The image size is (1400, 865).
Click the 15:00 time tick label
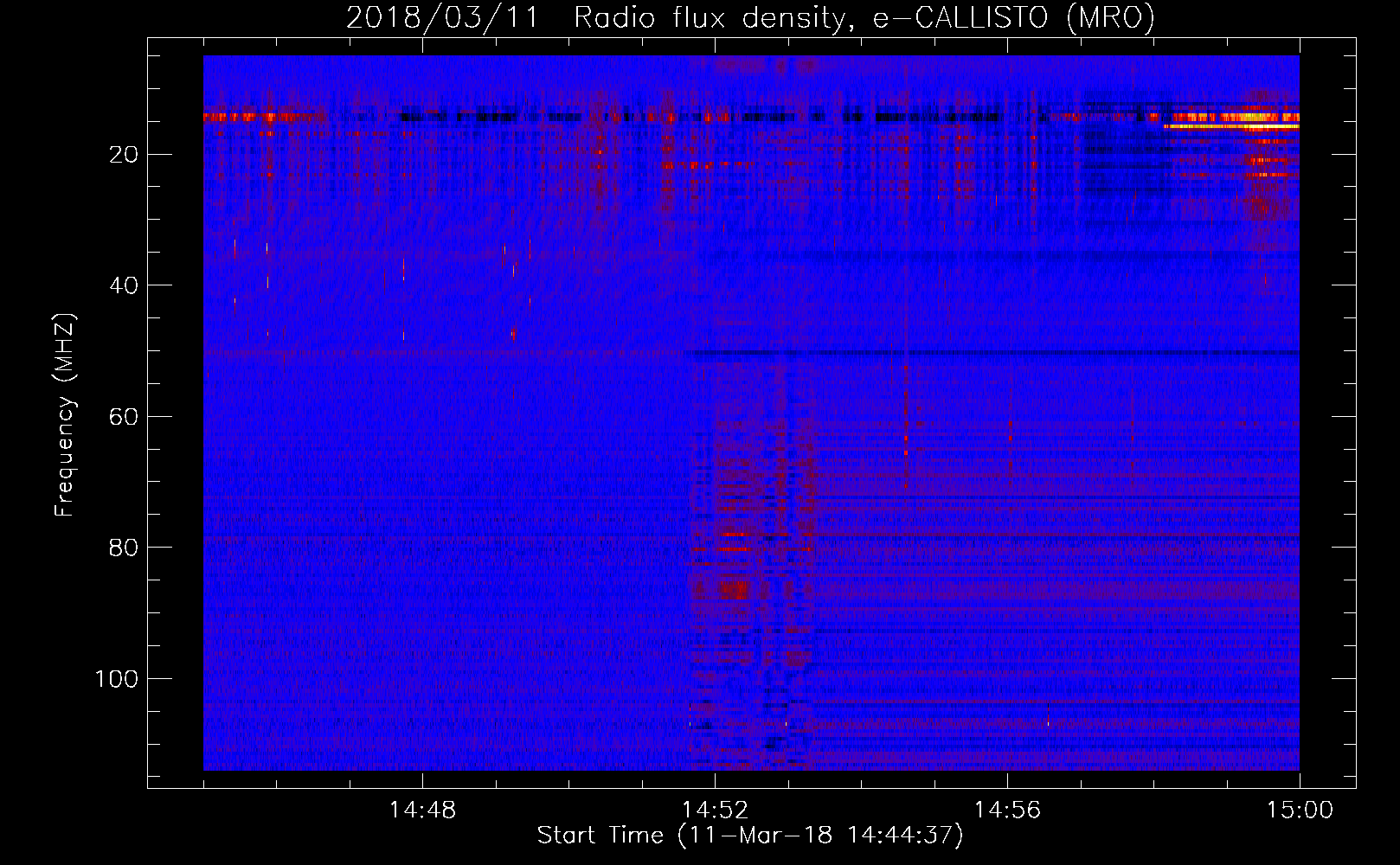tap(1300, 811)
